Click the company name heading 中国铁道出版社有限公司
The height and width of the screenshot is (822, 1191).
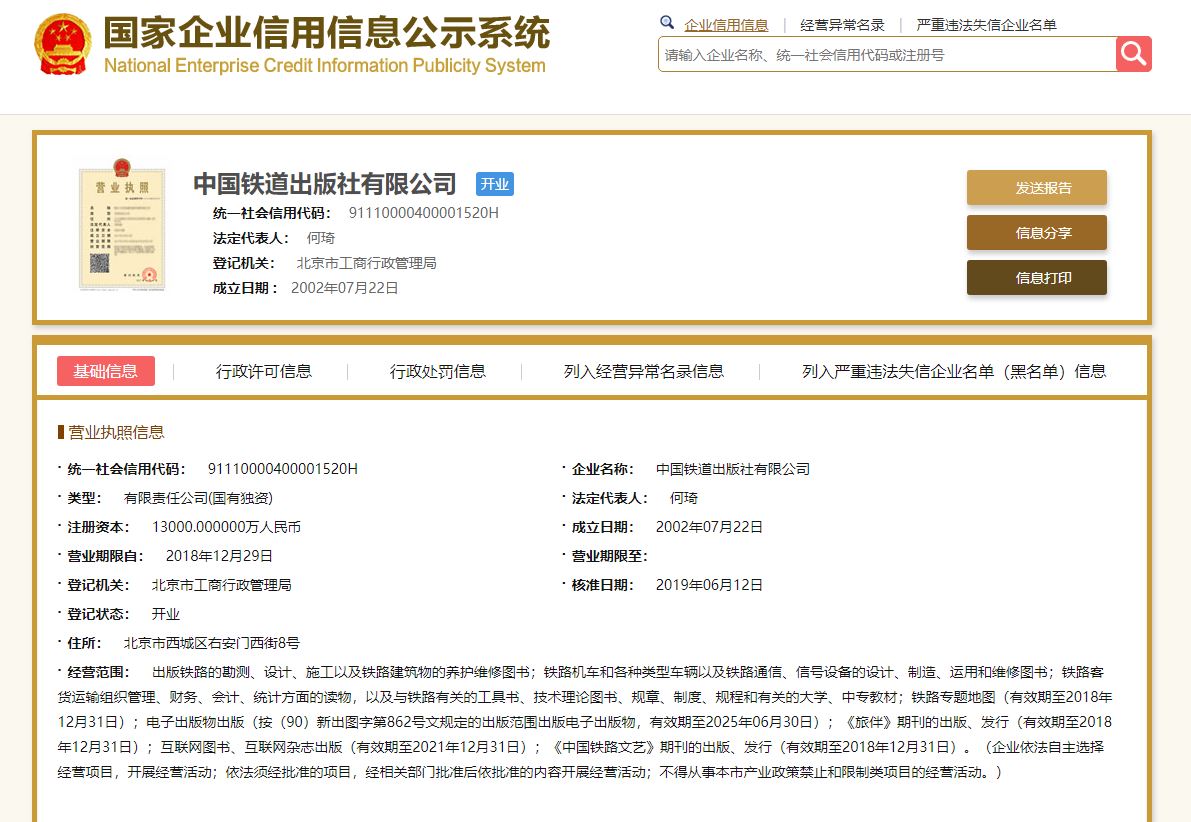pyautogui.click(x=324, y=184)
